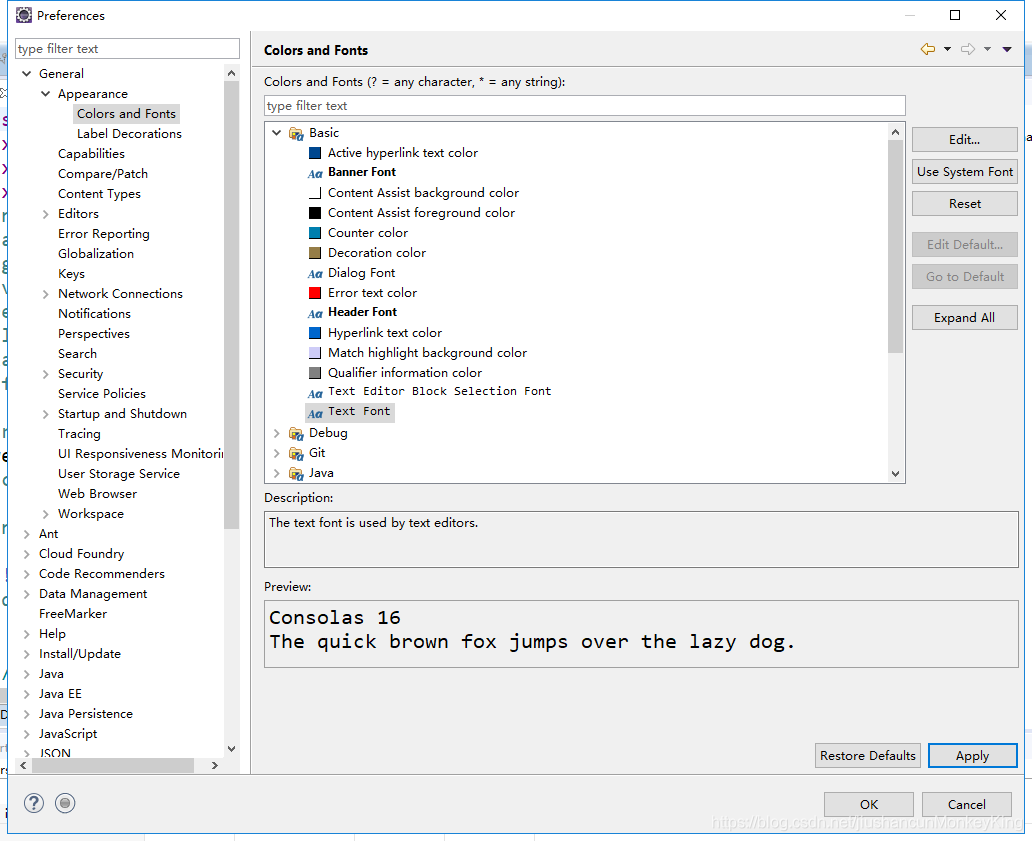1032x841 pixels.
Task: Confirm with the OK button
Action: point(869,804)
